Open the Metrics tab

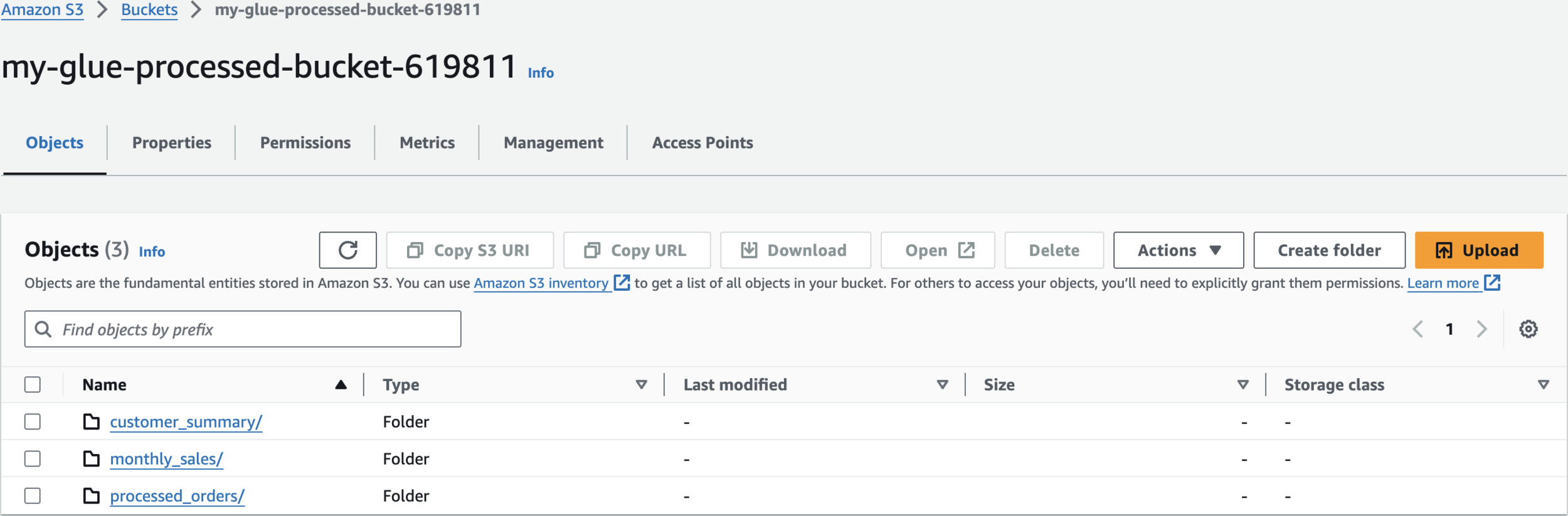pos(427,143)
